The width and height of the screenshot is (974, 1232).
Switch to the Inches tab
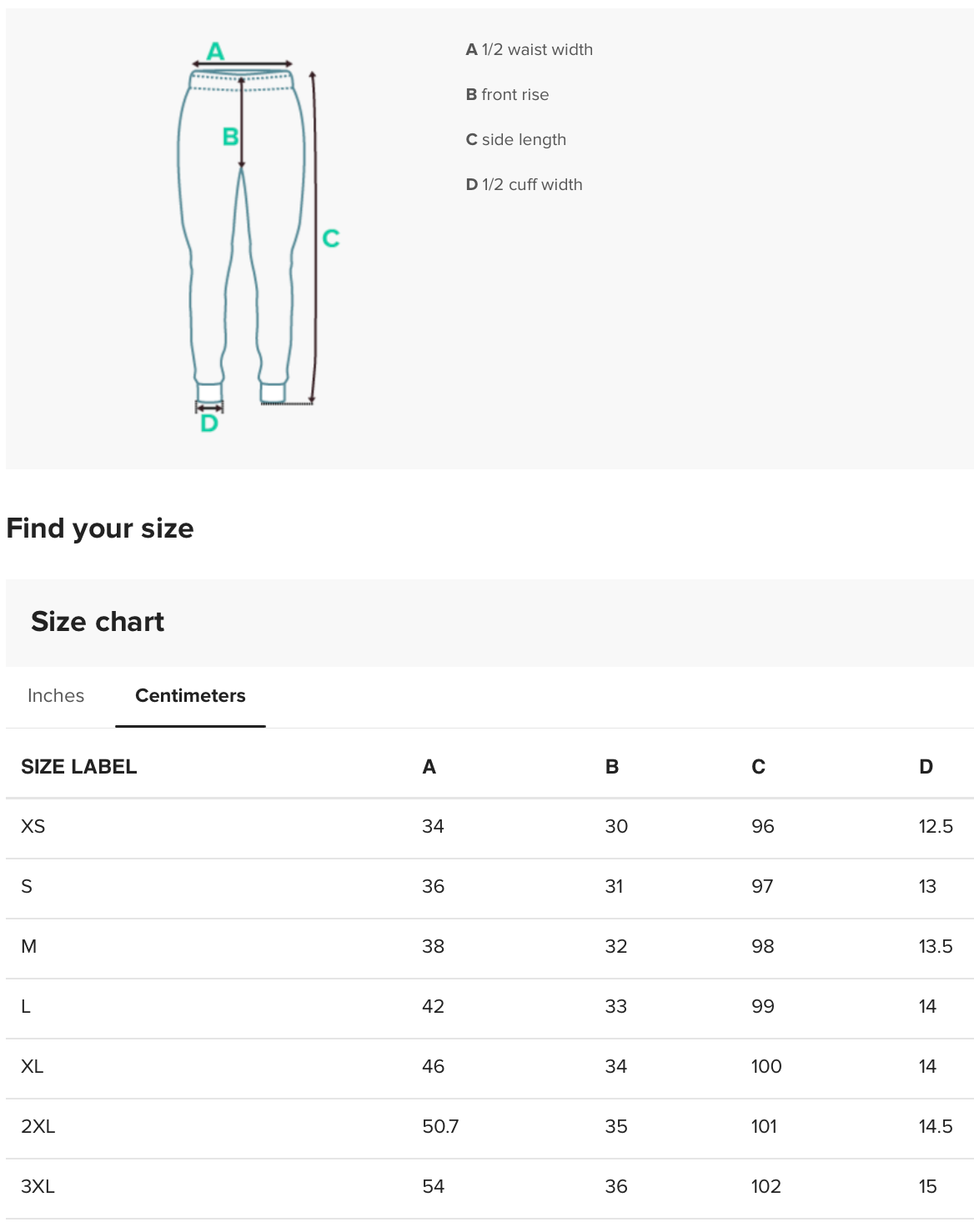pos(56,696)
